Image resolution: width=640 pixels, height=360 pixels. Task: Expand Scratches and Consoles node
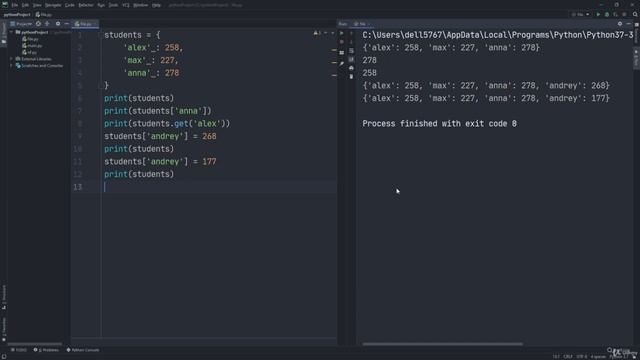coord(11,65)
